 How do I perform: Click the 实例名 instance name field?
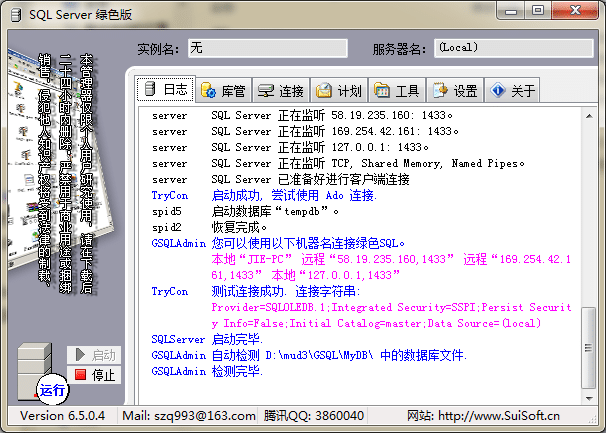(268, 48)
